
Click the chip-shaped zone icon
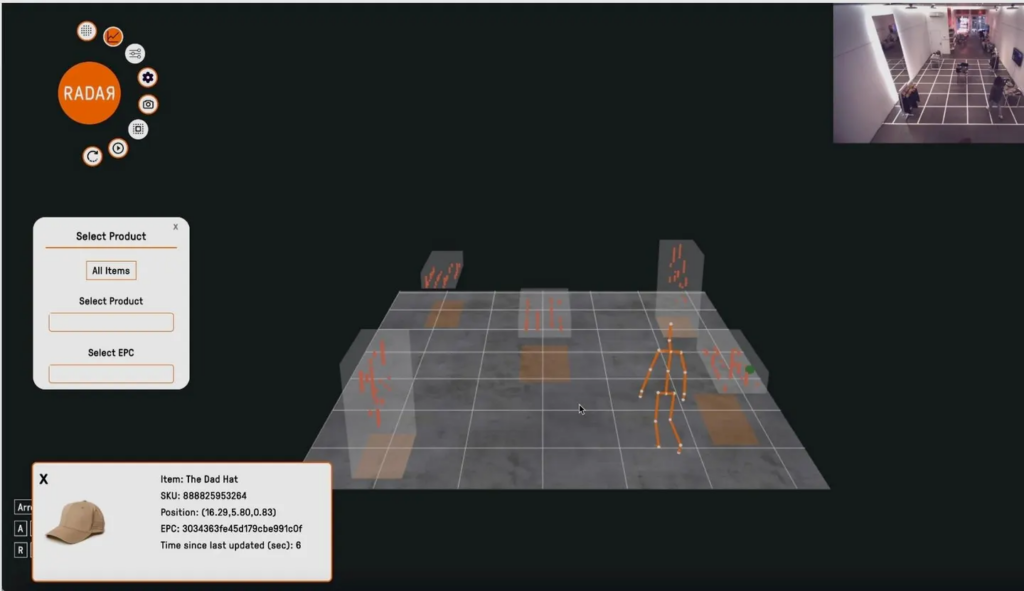click(x=138, y=129)
